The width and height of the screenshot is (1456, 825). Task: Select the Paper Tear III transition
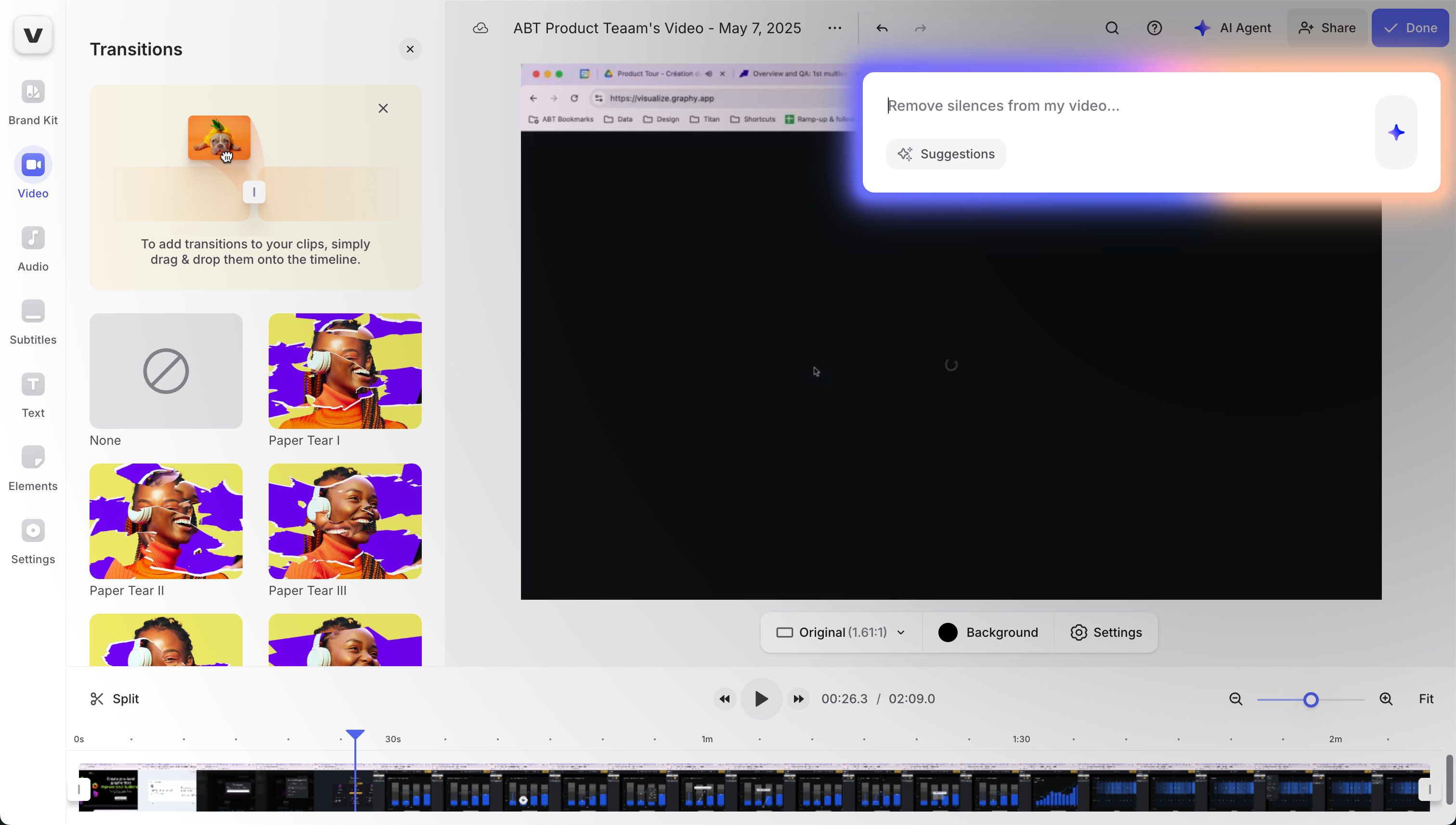[x=345, y=521]
